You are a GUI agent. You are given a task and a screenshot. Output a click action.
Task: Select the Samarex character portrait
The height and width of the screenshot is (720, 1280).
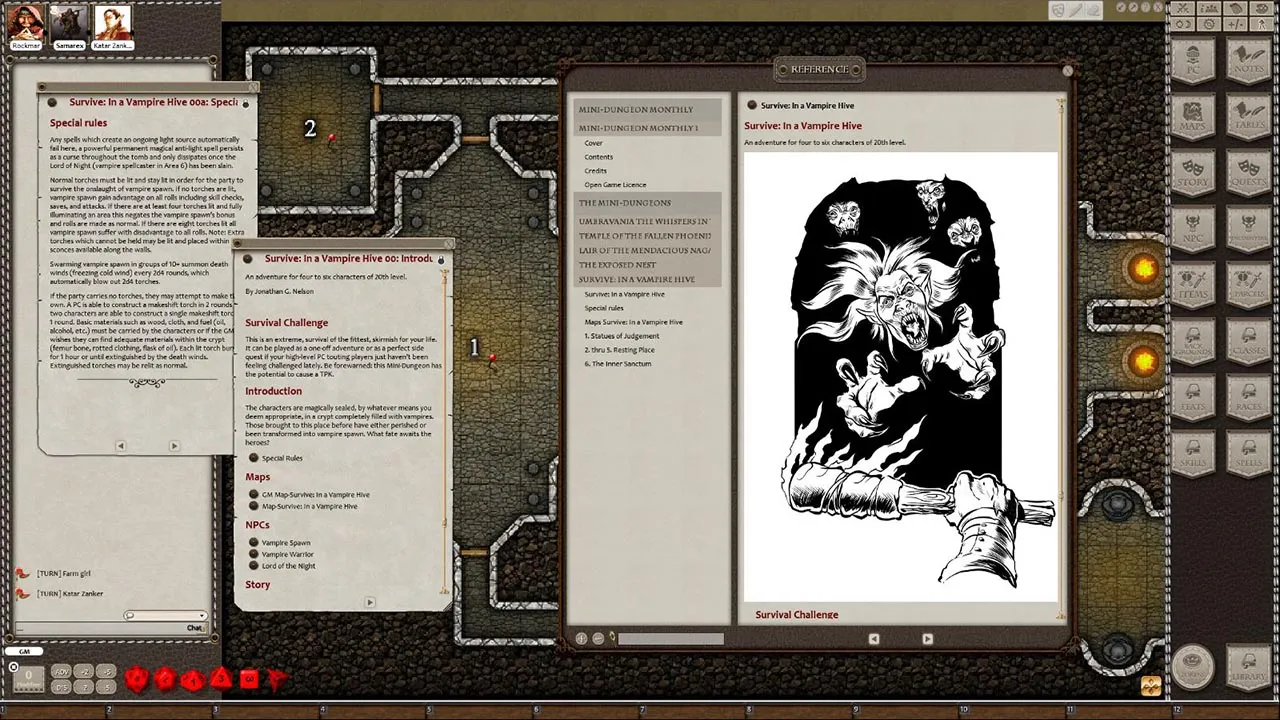pos(69,22)
